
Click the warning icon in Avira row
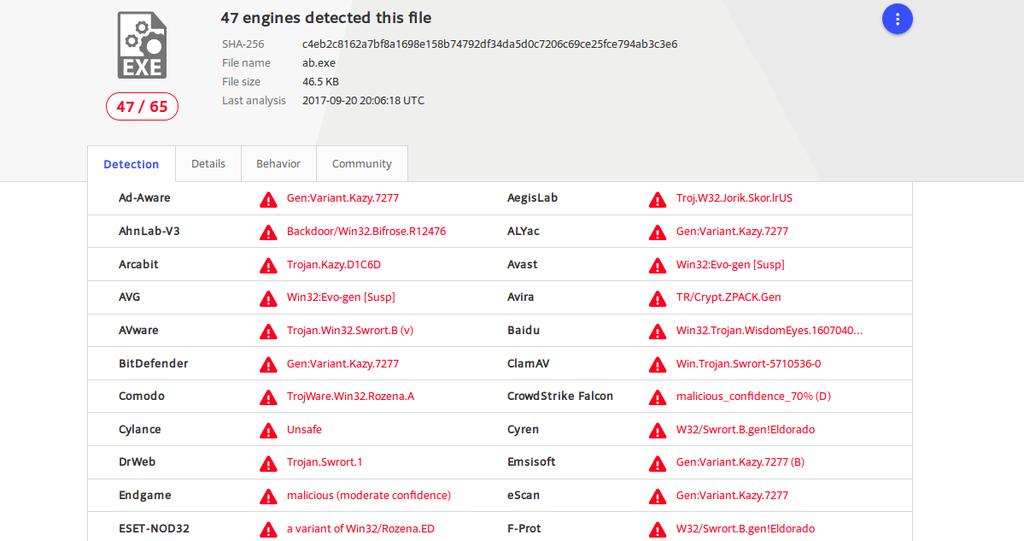coord(658,299)
